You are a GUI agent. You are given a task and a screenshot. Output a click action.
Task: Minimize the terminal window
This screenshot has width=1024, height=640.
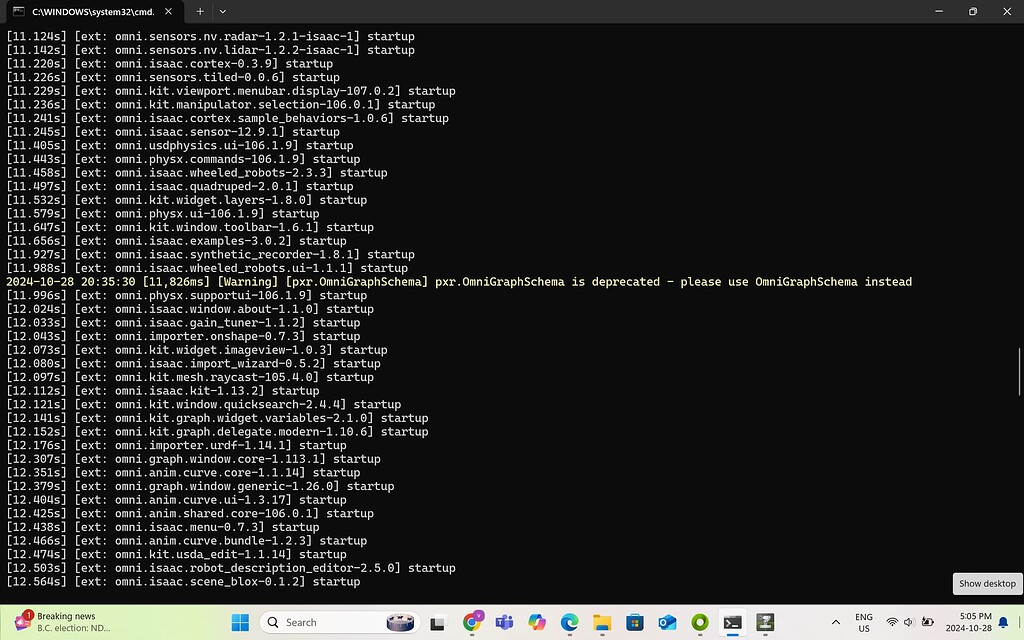939,12
